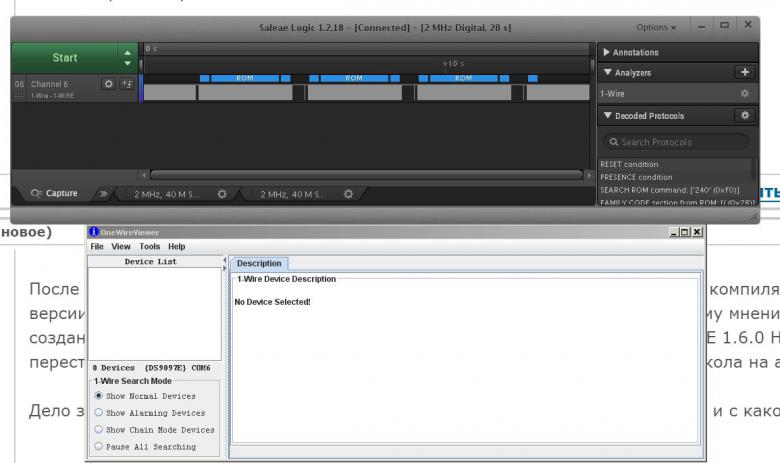Close the OneWireViewer window
The width and height of the screenshot is (780, 463).
click(x=697, y=232)
